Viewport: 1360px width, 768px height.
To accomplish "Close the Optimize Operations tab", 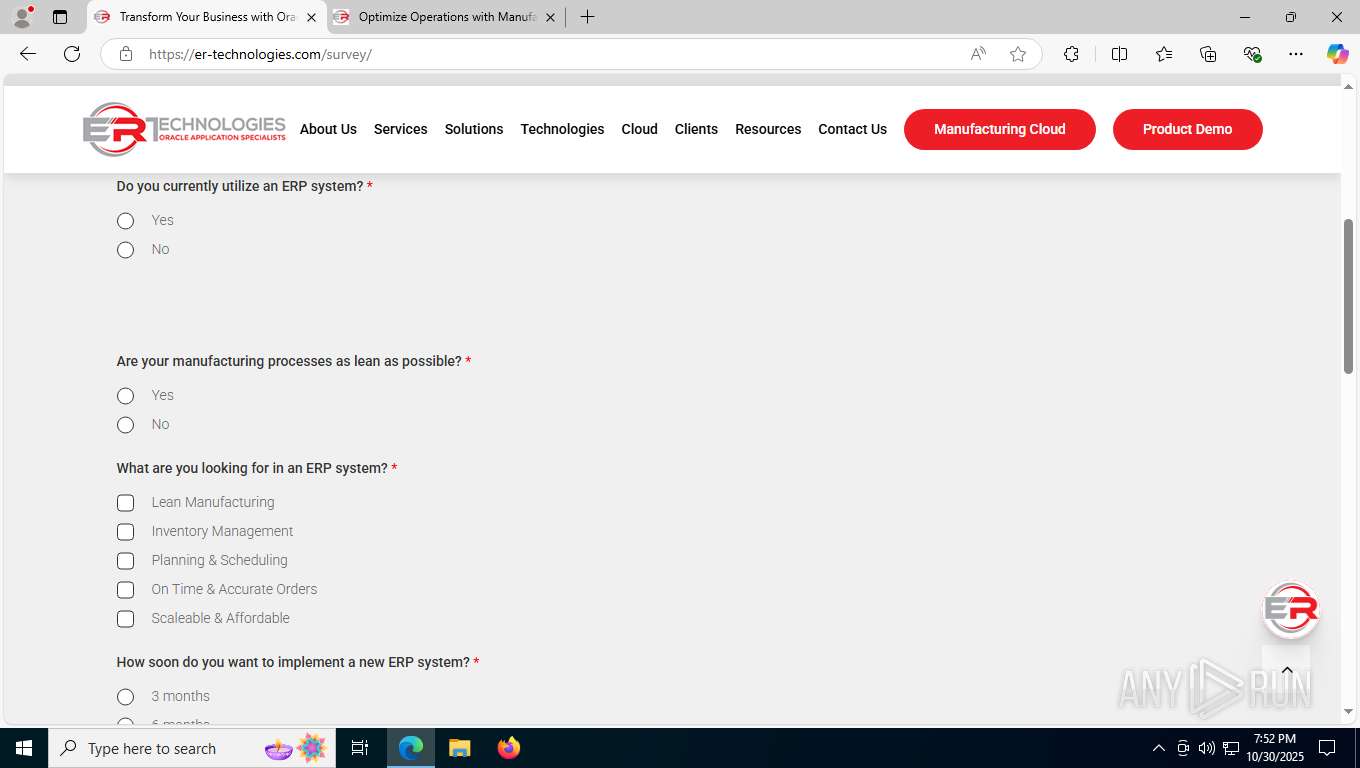I will (x=550, y=17).
